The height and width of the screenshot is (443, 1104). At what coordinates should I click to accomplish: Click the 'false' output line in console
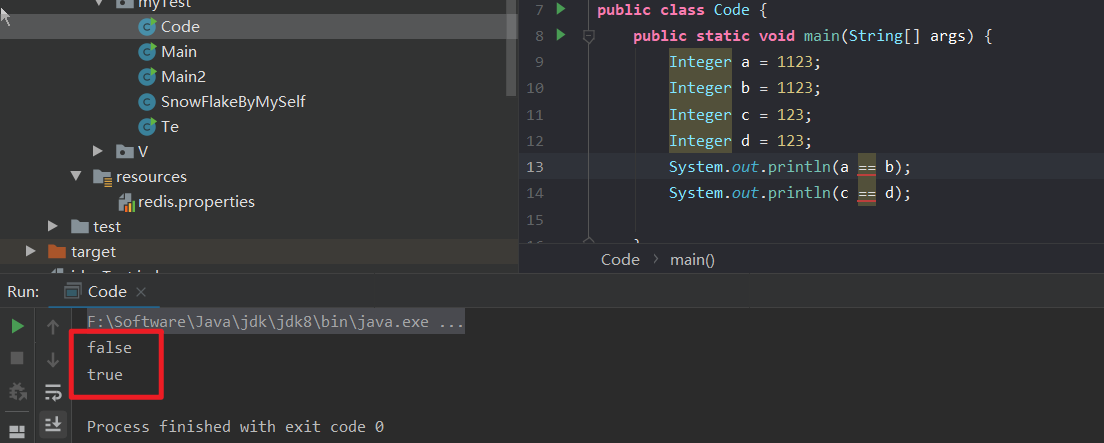point(109,347)
